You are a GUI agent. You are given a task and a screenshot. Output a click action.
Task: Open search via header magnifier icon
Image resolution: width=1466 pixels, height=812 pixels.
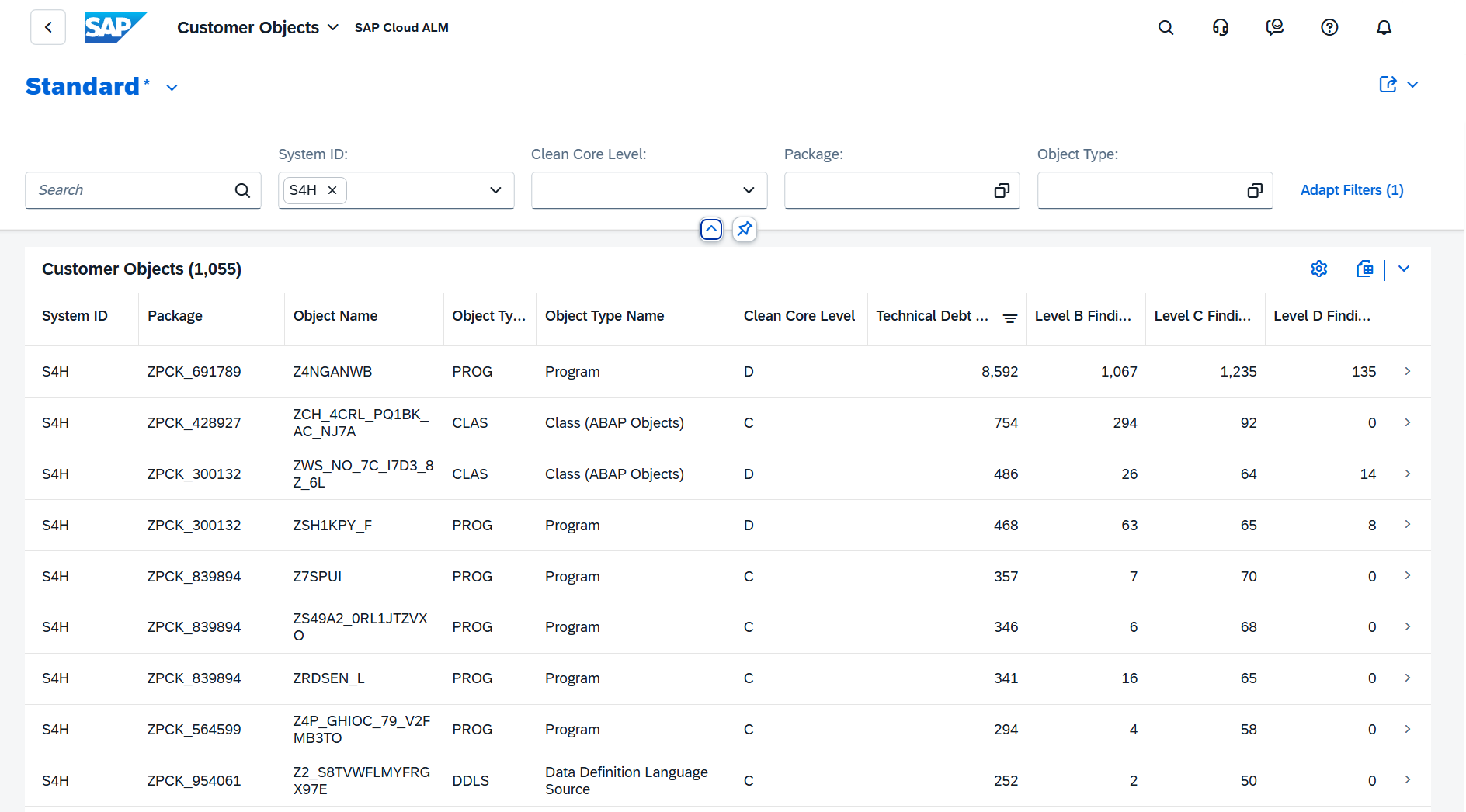[x=1166, y=28]
